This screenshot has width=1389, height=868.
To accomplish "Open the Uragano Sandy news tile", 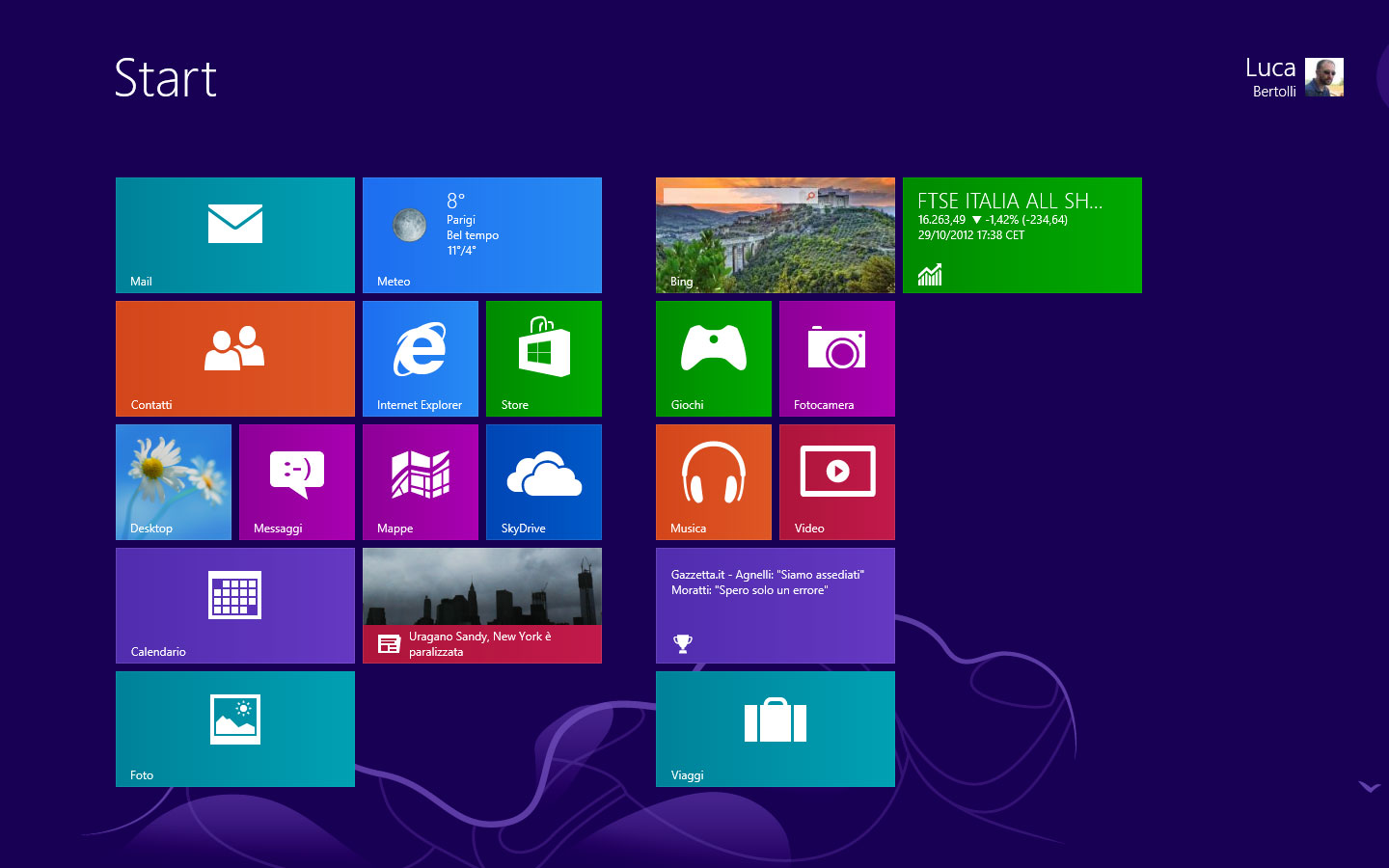I will pos(482,606).
